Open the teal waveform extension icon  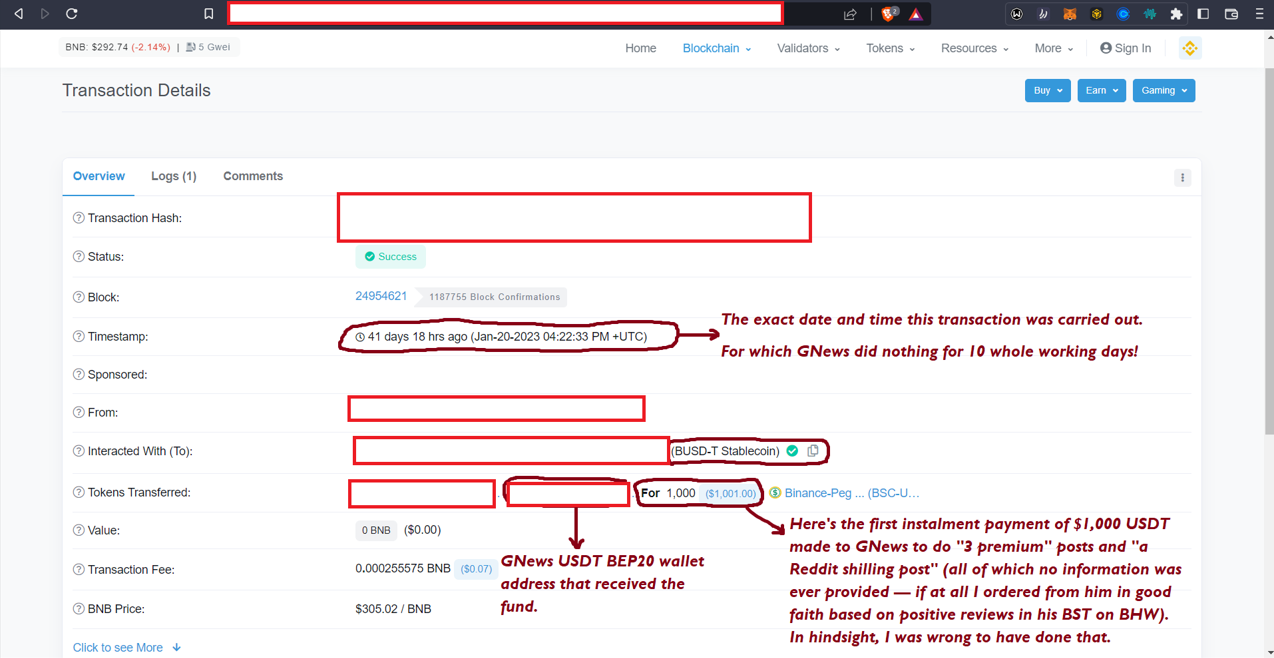pos(1150,14)
